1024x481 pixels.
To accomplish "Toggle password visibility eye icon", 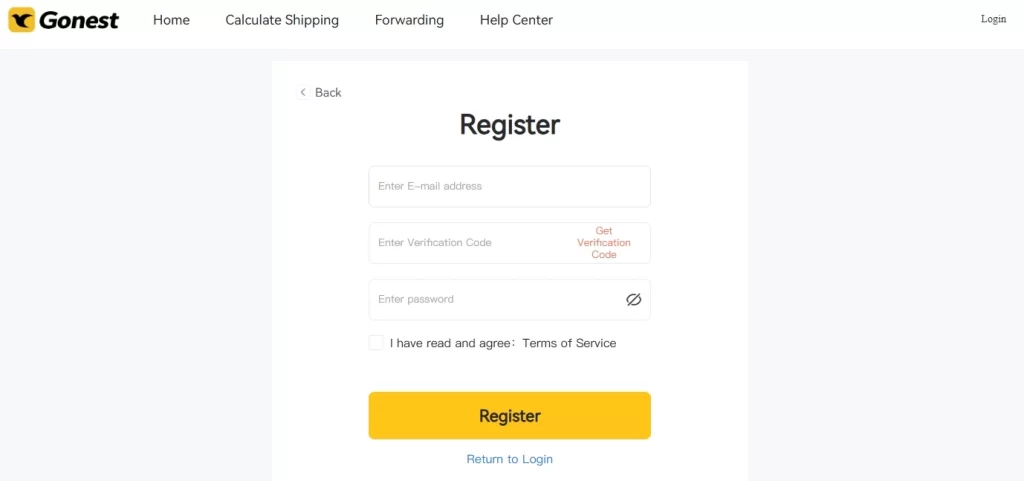I will 633,300.
